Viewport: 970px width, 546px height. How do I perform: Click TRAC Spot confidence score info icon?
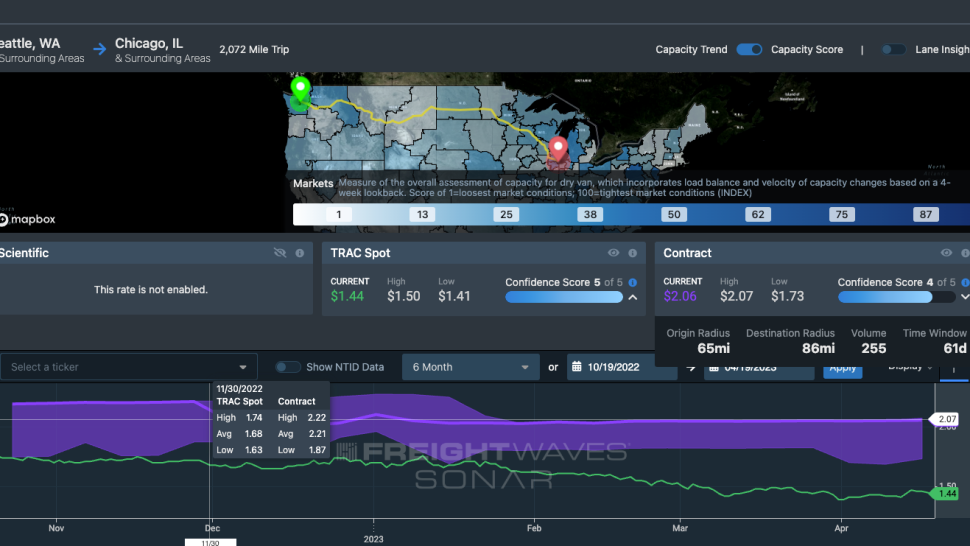click(632, 283)
